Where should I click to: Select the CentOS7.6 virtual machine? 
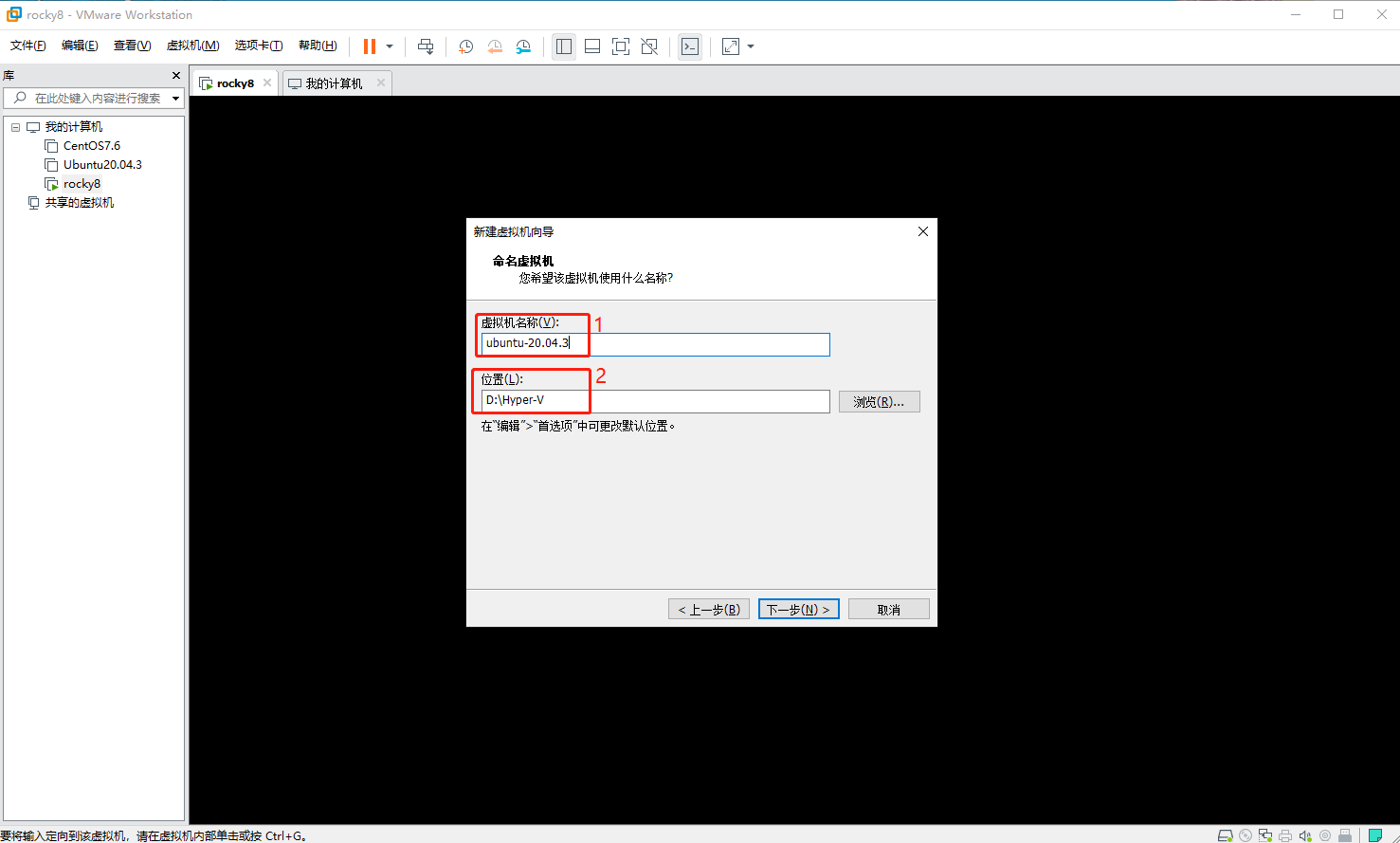click(92, 146)
